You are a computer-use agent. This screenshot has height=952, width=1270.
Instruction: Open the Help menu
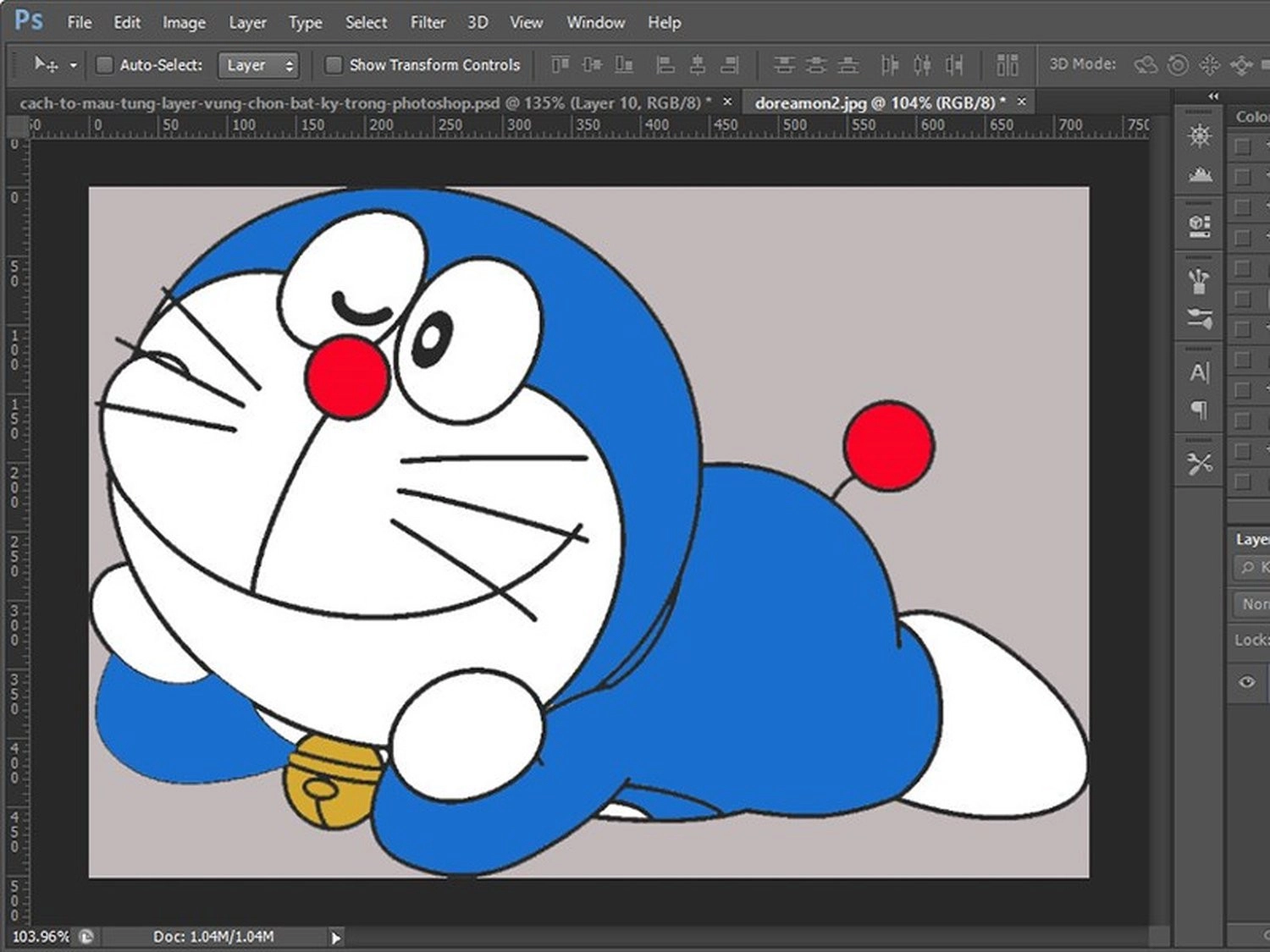point(664,22)
